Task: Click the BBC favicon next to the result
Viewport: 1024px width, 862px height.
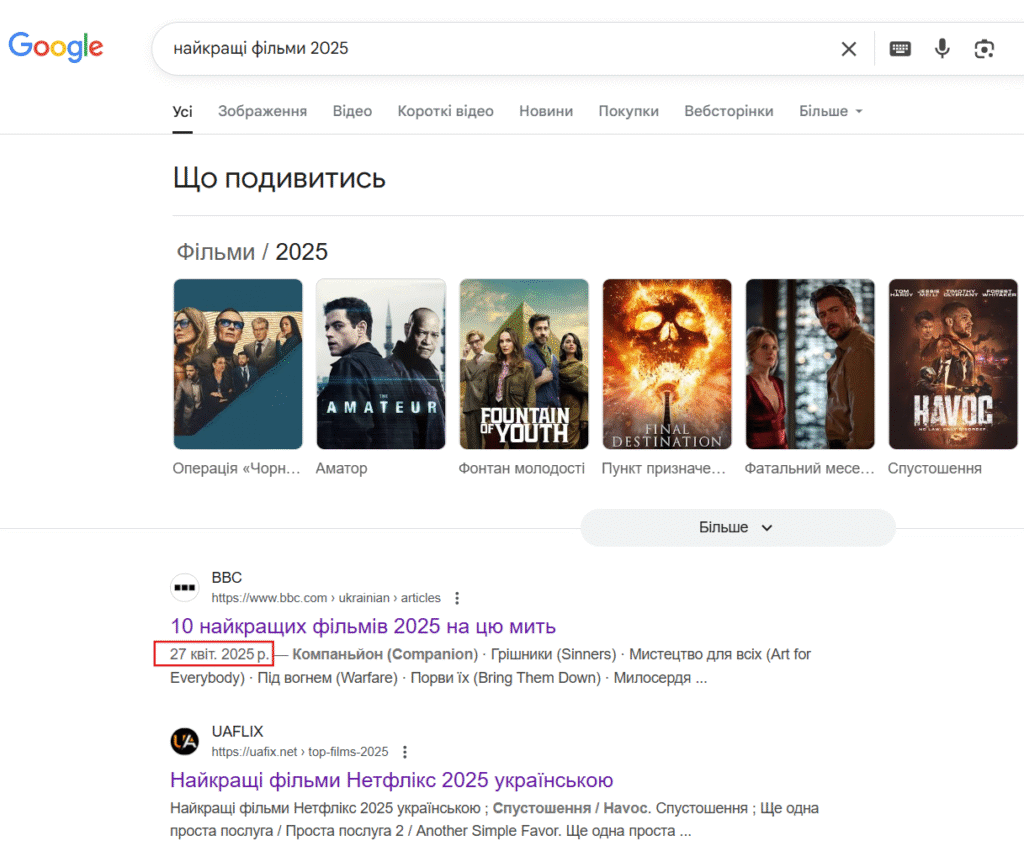Action: (x=185, y=588)
